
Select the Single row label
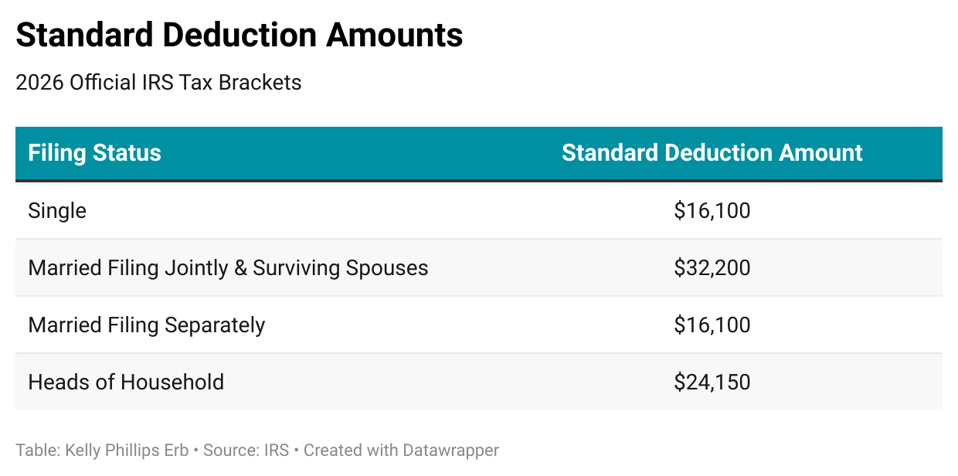(x=57, y=211)
